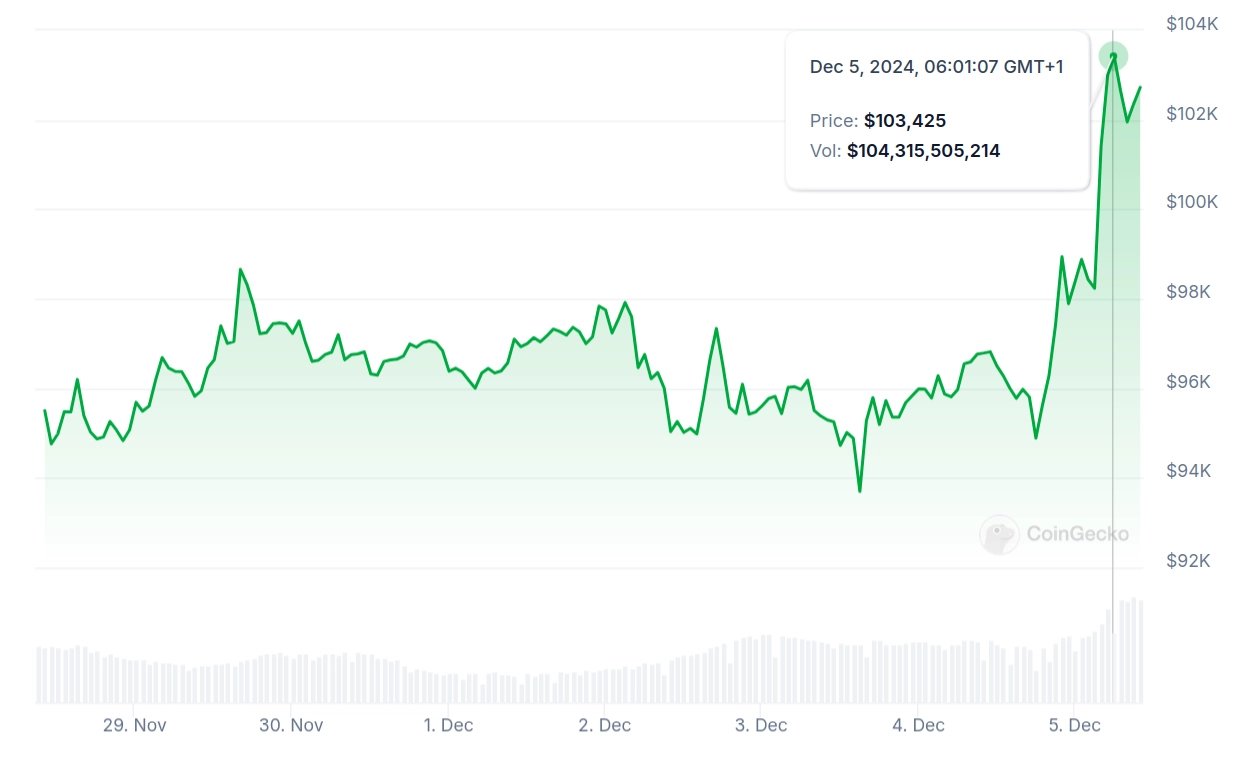The image size is (1236, 767).
Task: Click the tooltip price value $103,425
Action: click(x=905, y=121)
